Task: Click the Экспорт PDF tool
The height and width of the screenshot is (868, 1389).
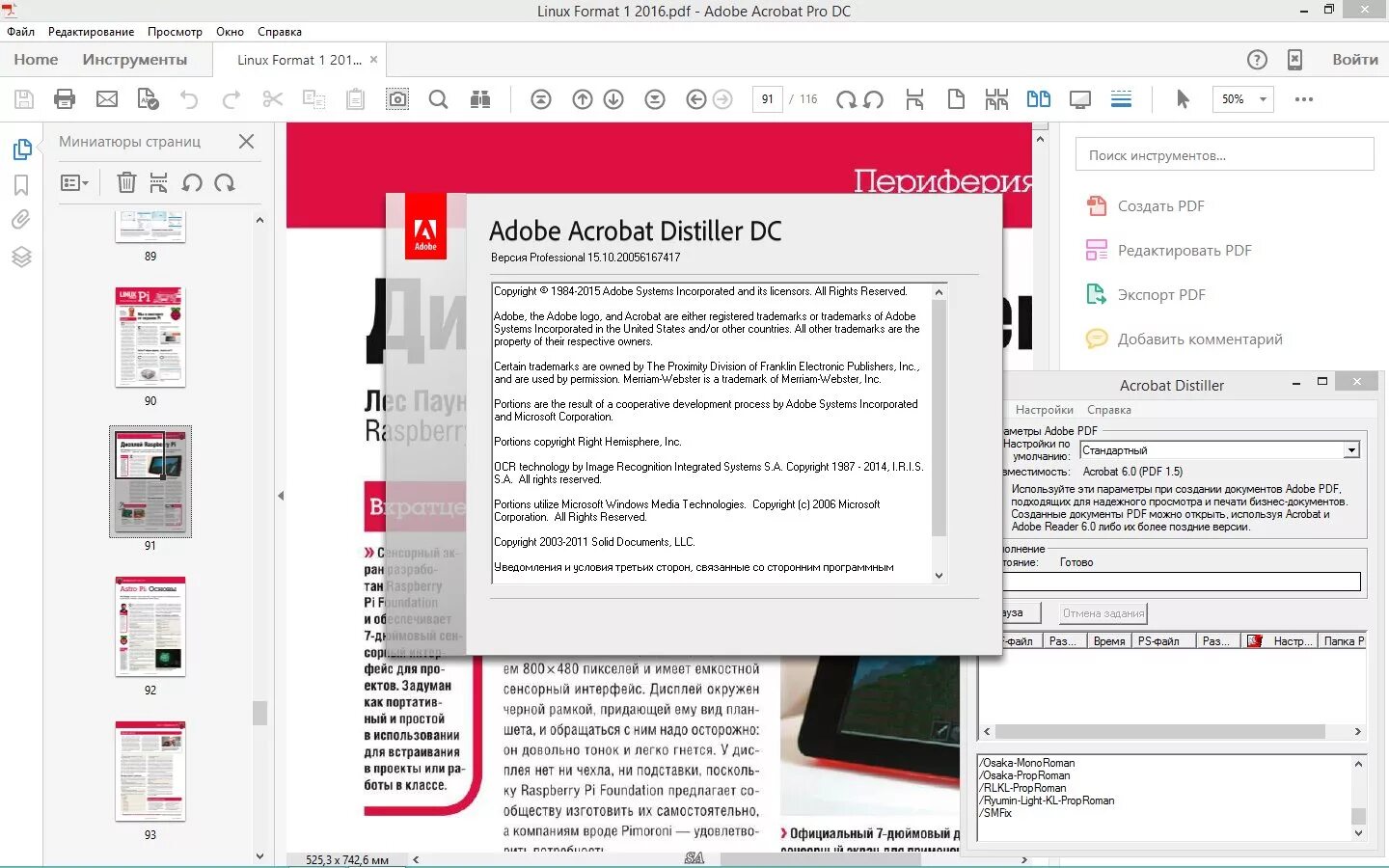Action: pos(1145,294)
